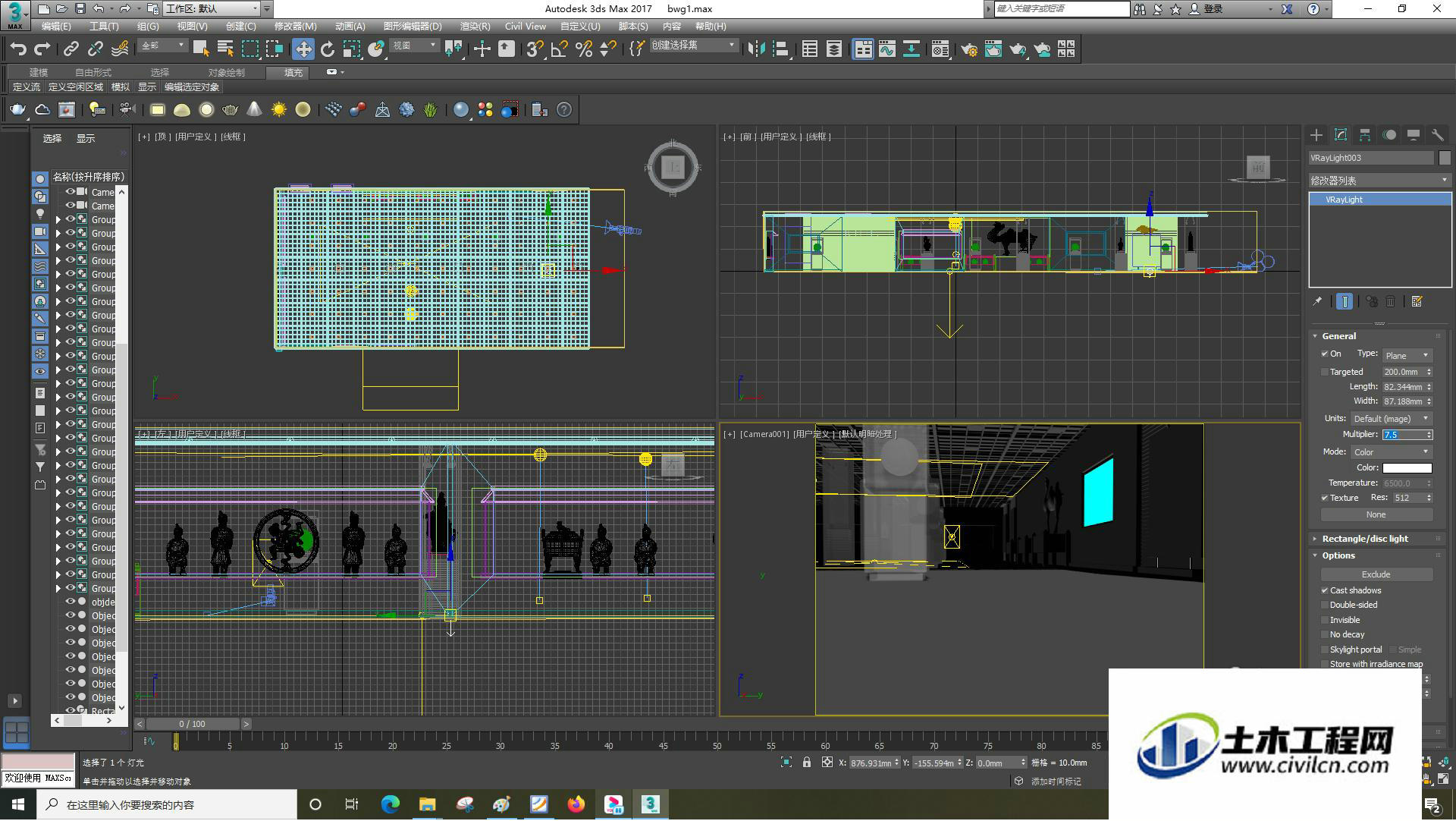Switch to the 对象绘制 ribbon tab
Screen dimensions: 1456x821
pyautogui.click(x=227, y=73)
